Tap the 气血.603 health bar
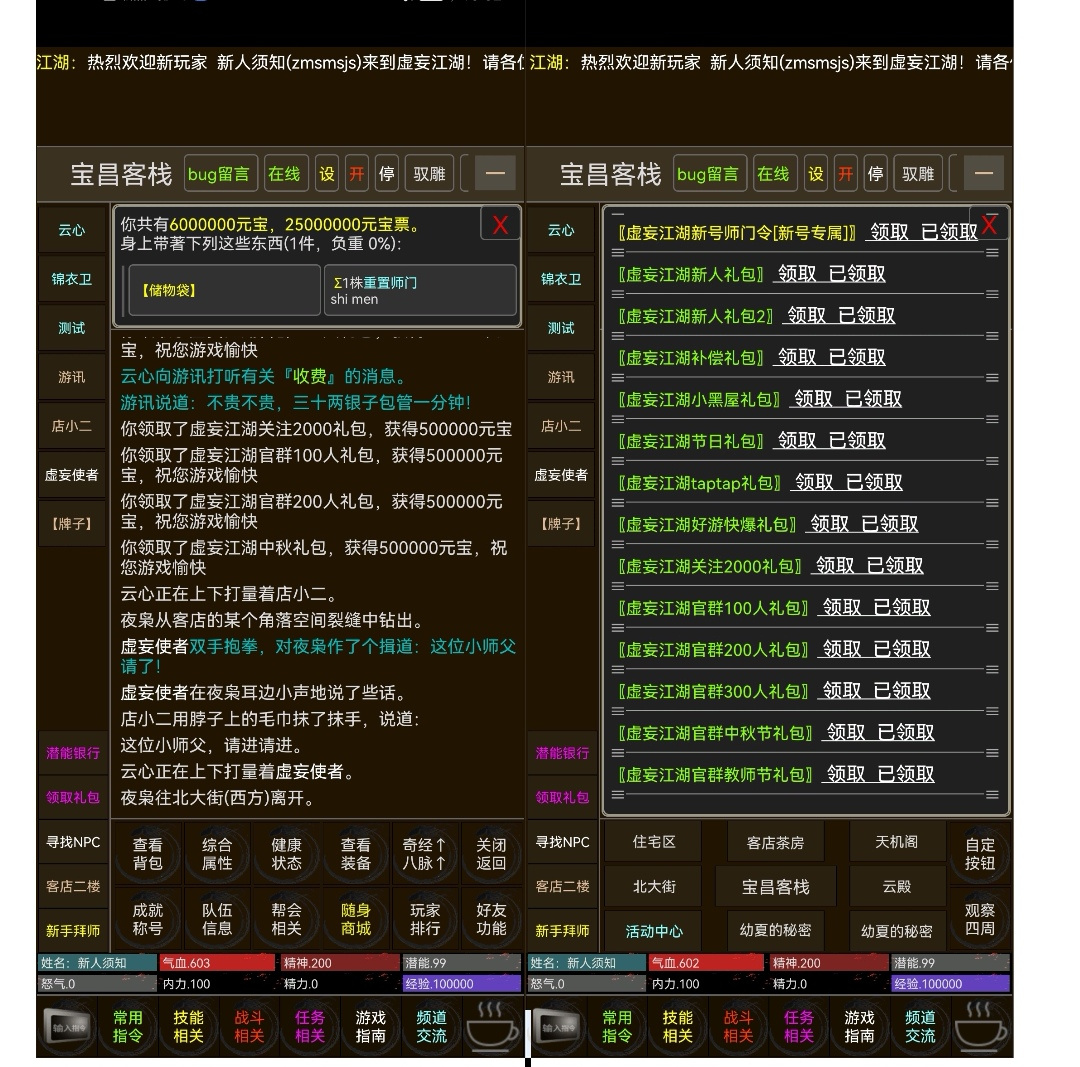The height and width of the screenshot is (1067, 1080). point(216,962)
